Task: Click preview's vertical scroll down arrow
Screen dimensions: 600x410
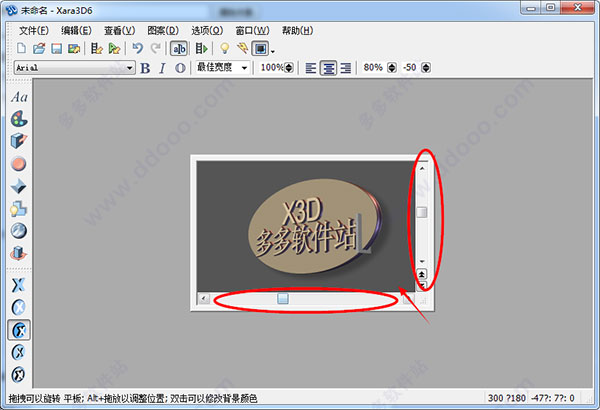Action: pos(422,261)
